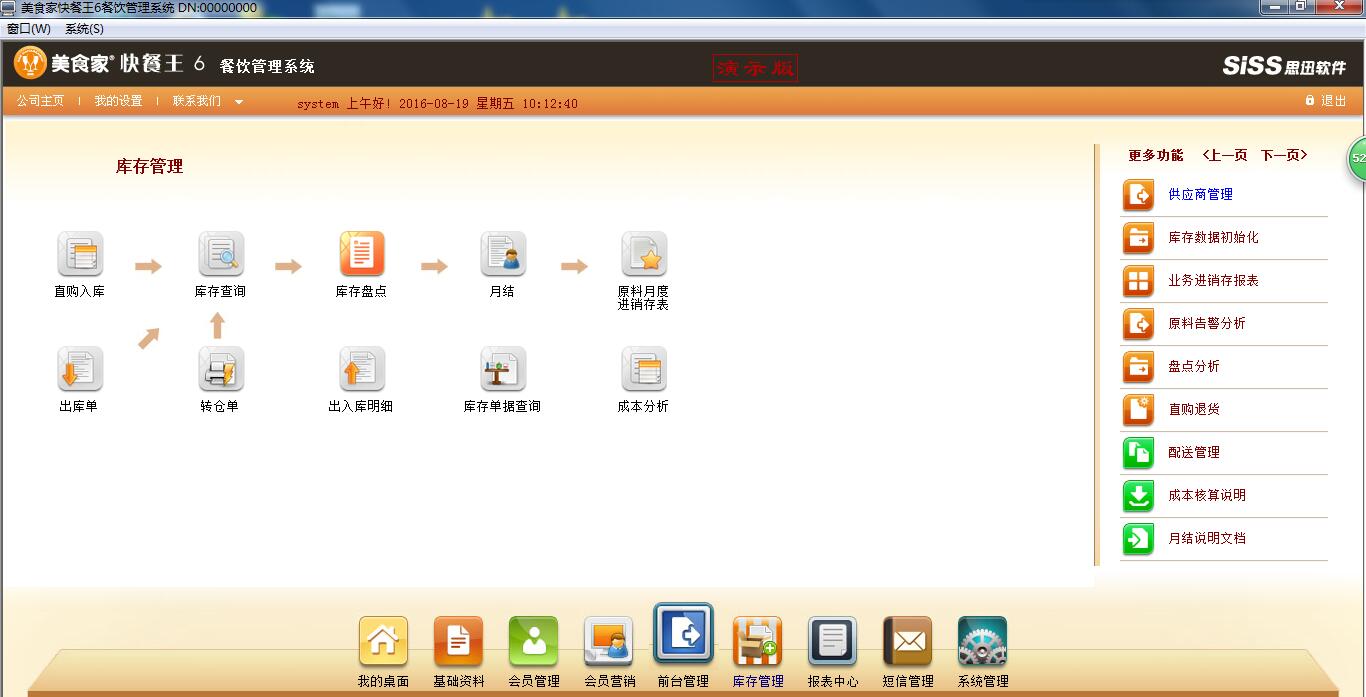Open the 直购入库 module icon
Image resolution: width=1366 pixels, height=697 pixels.
click(x=80, y=254)
